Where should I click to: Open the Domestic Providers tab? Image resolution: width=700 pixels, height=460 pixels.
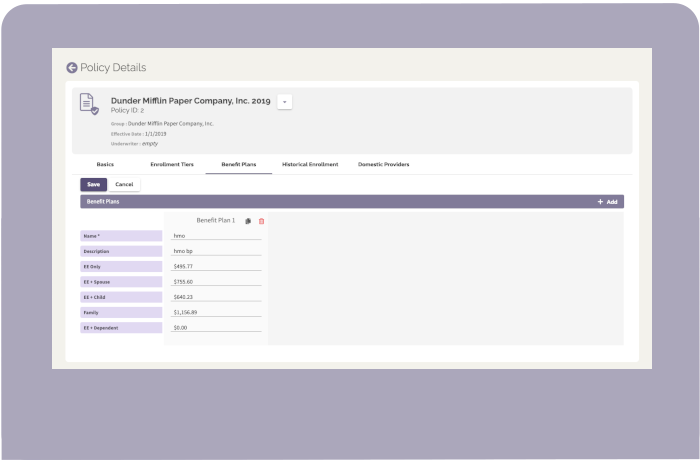pos(383,164)
